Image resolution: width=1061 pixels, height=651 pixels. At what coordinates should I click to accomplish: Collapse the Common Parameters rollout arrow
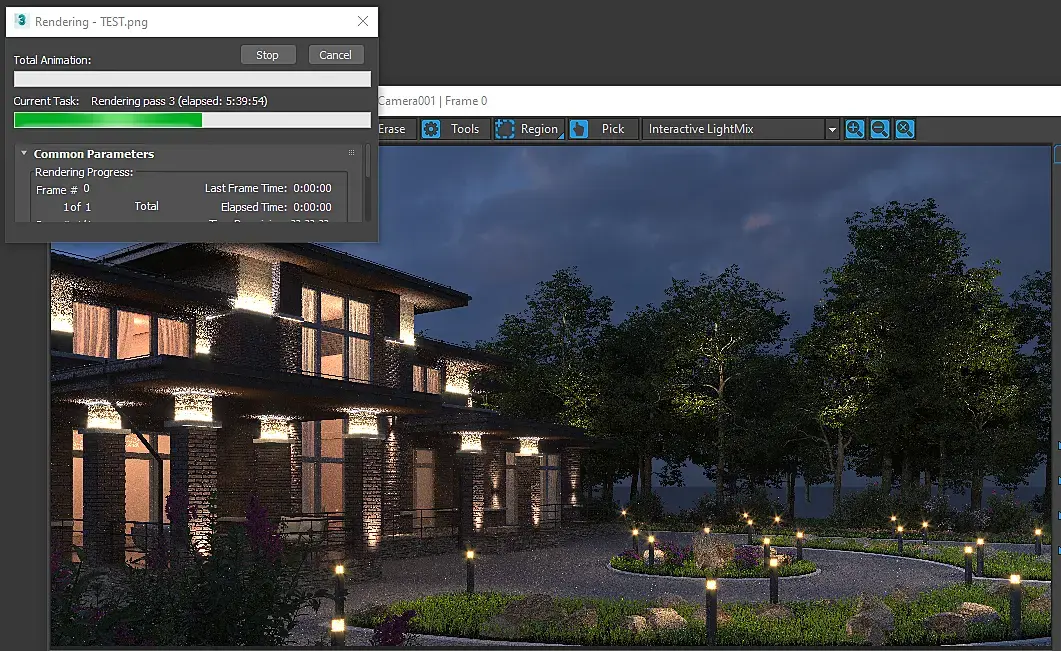coord(24,153)
